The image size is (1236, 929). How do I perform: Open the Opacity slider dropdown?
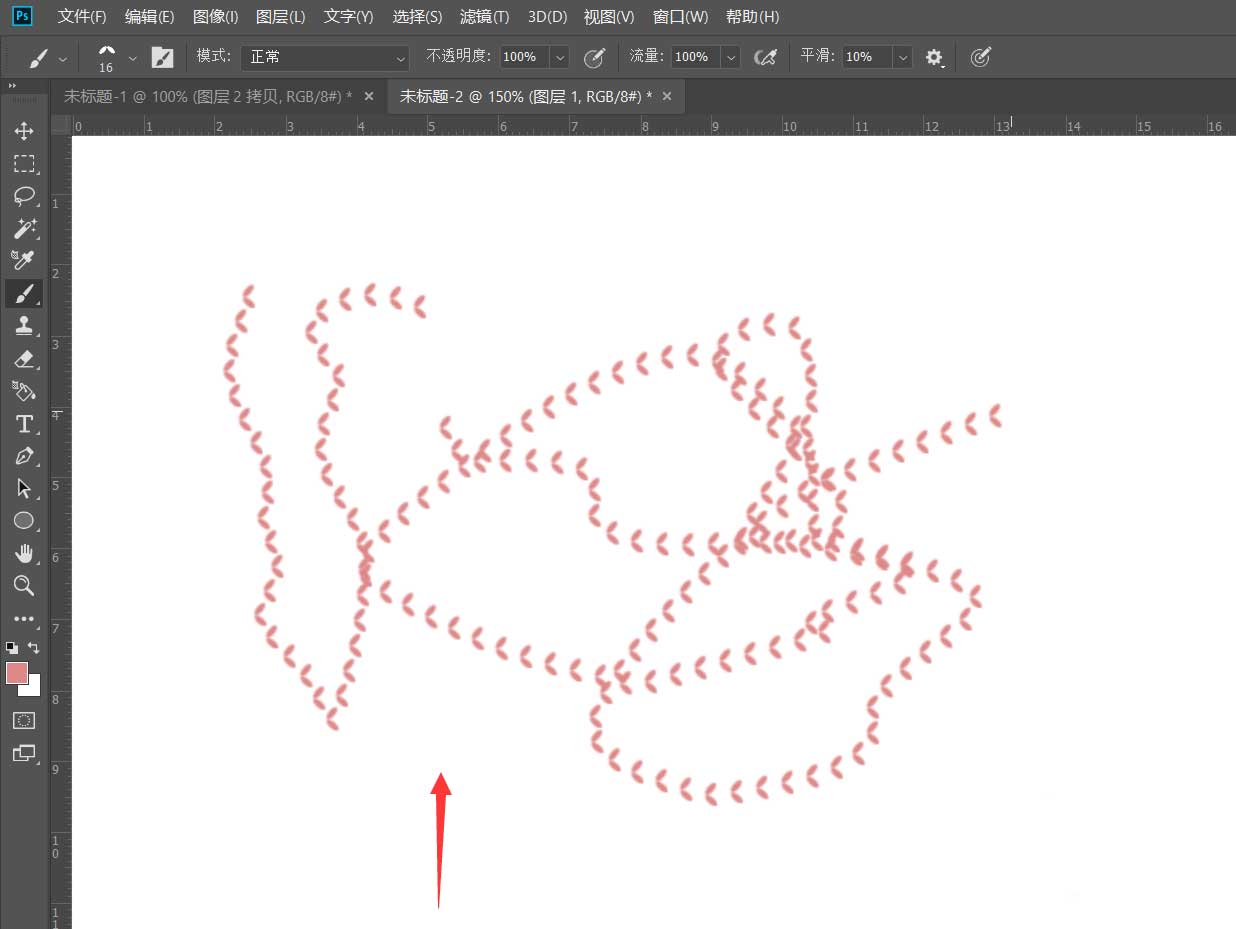coord(560,57)
